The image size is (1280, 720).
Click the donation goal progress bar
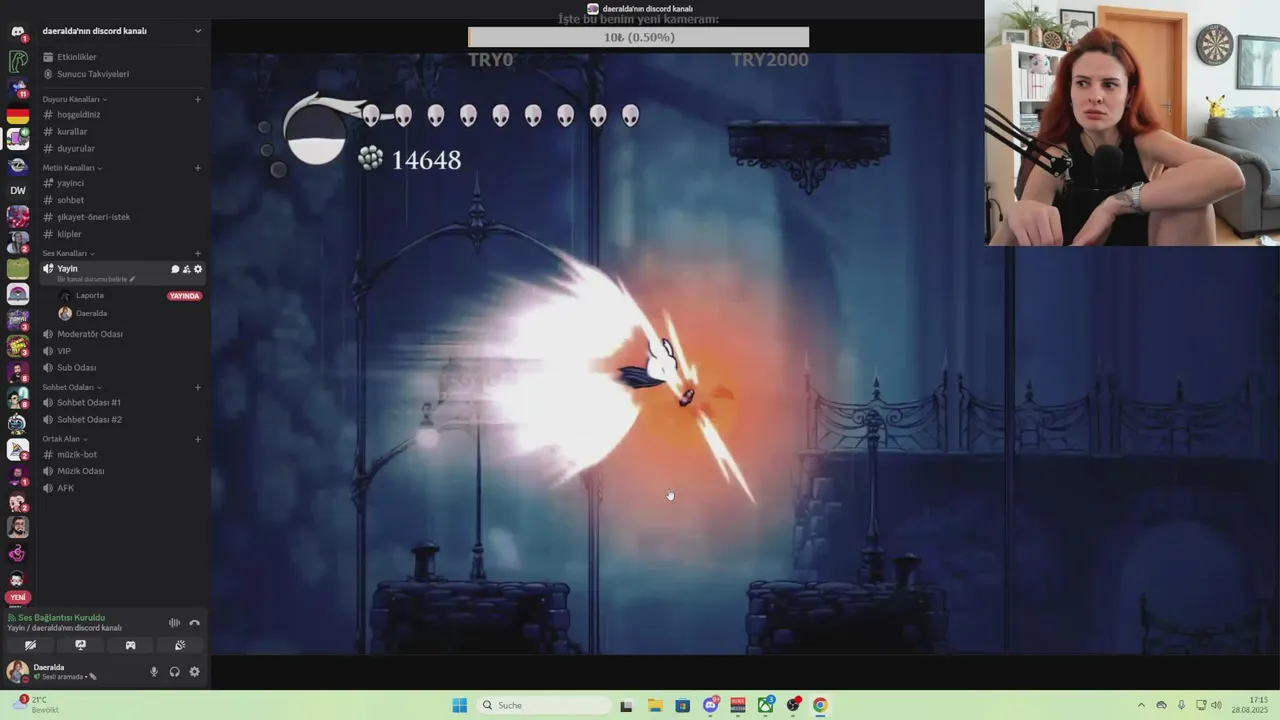638,37
